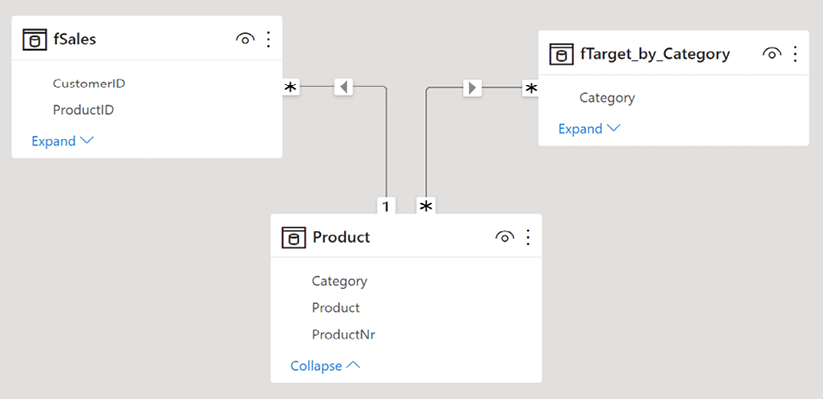823x399 pixels.
Task: Select the ProductID field in fSales
Action: point(83,110)
